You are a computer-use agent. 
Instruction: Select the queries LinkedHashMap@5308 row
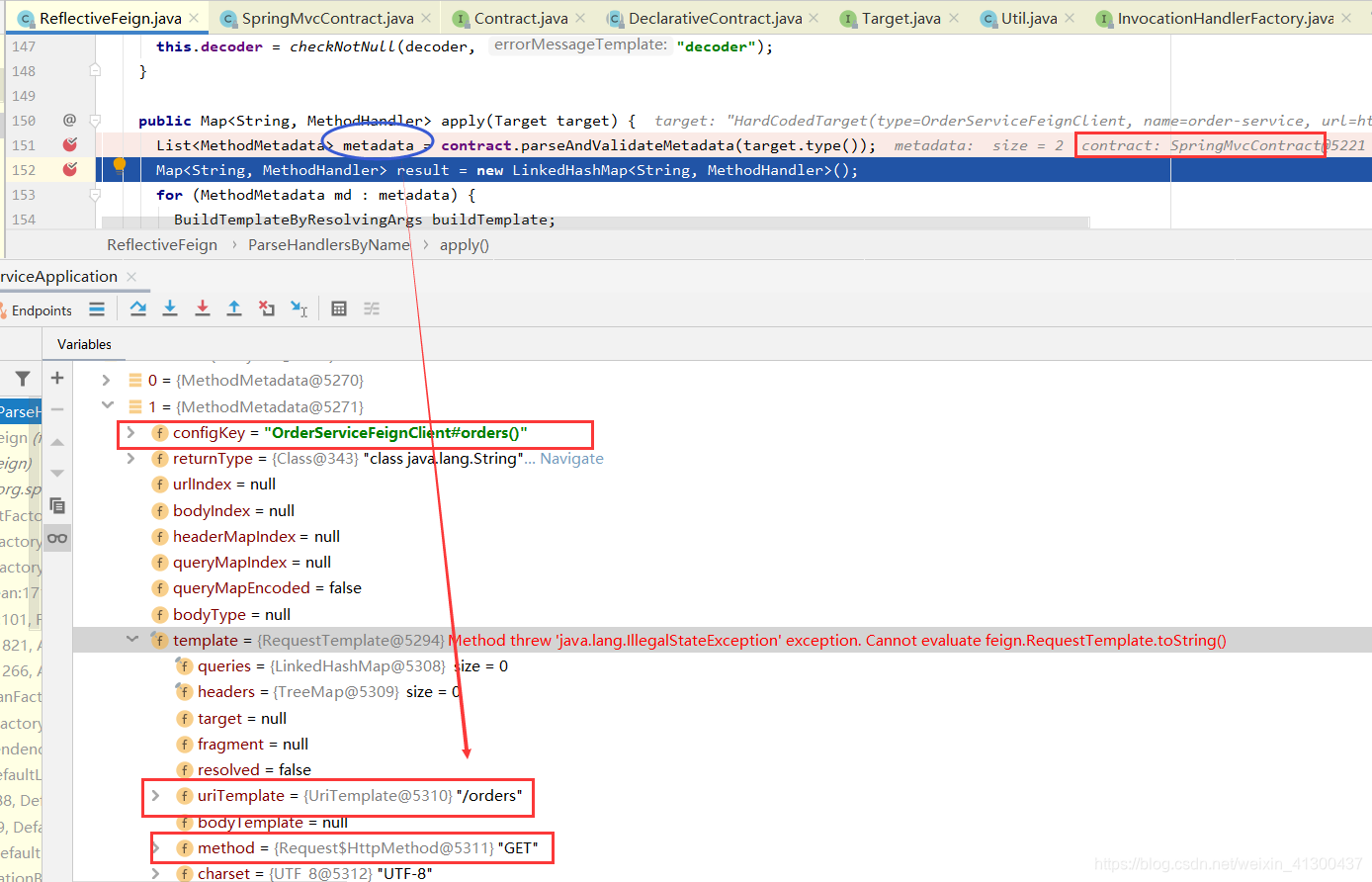(x=723, y=665)
